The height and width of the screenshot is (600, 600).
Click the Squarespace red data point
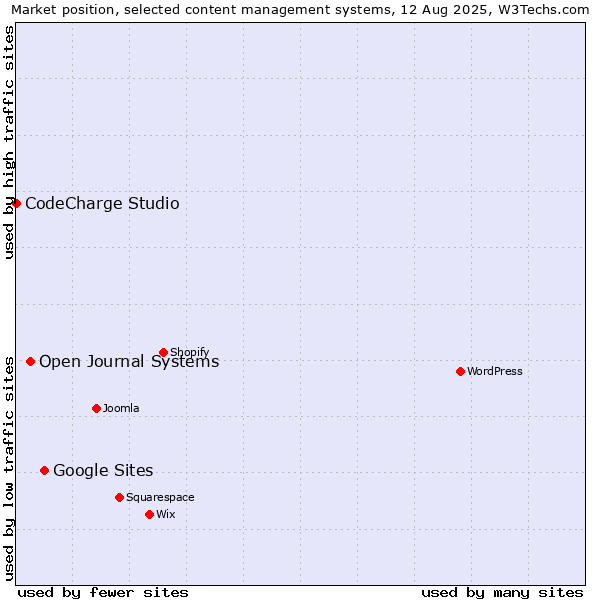(x=119, y=497)
